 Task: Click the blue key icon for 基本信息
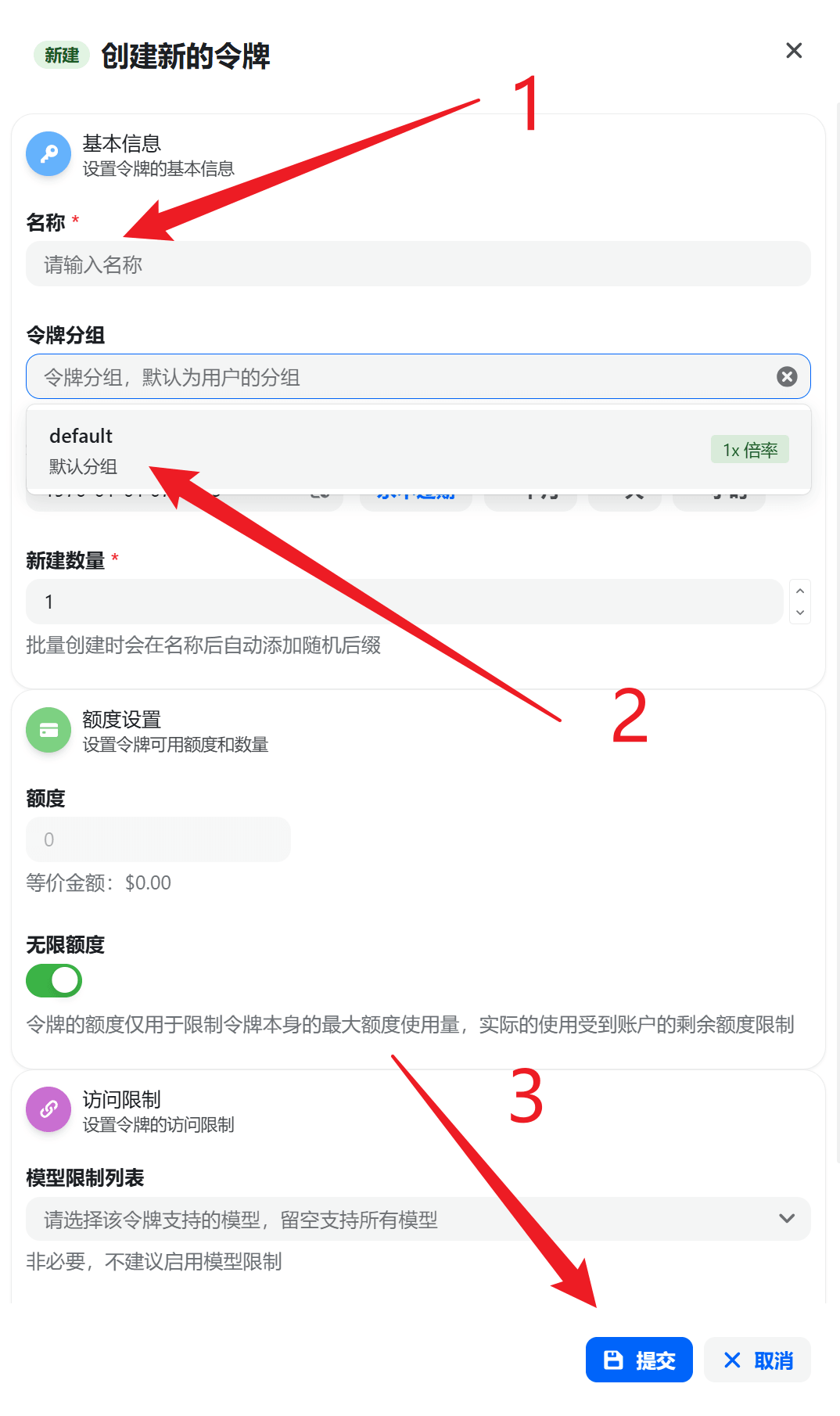coord(48,153)
